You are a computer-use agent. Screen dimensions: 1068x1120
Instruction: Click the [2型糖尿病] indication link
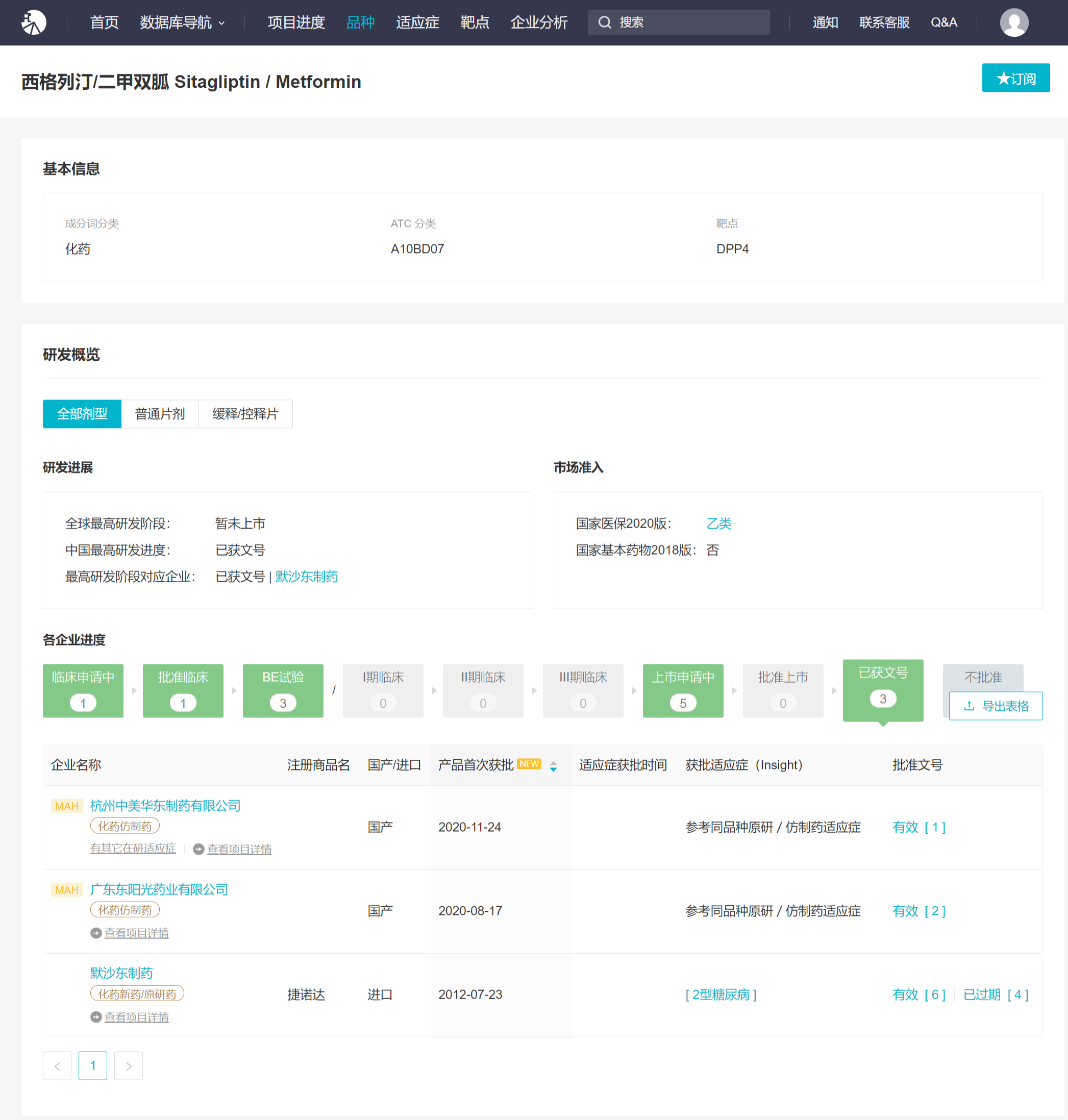pyautogui.click(x=721, y=994)
